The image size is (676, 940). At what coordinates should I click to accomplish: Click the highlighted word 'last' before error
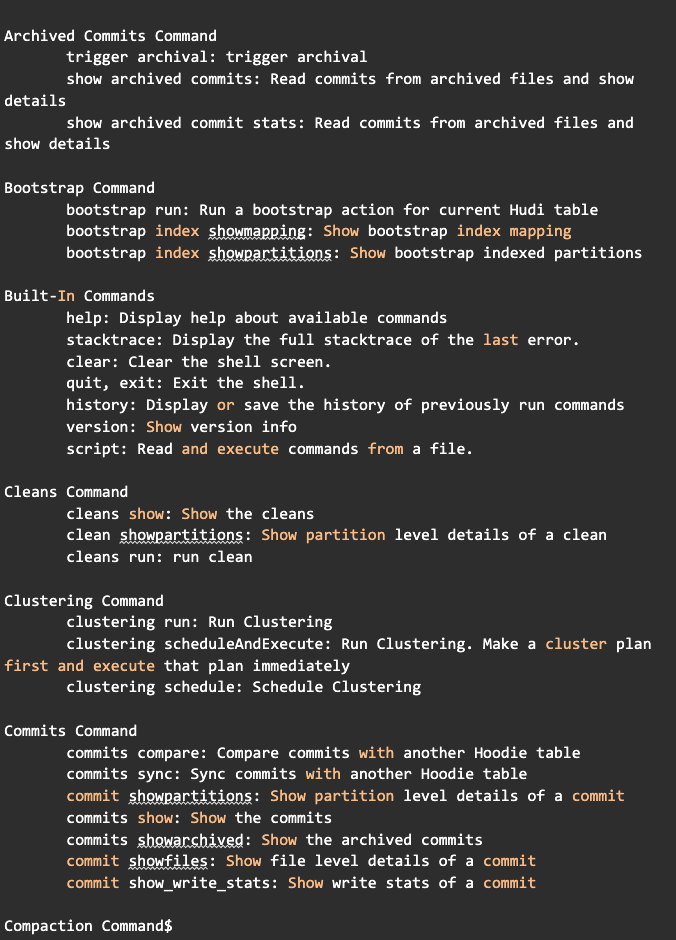pos(500,340)
